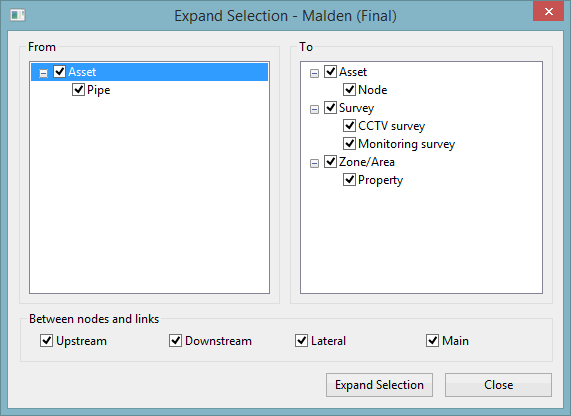Collapse the Zone/Area group in To tree

(x=314, y=163)
